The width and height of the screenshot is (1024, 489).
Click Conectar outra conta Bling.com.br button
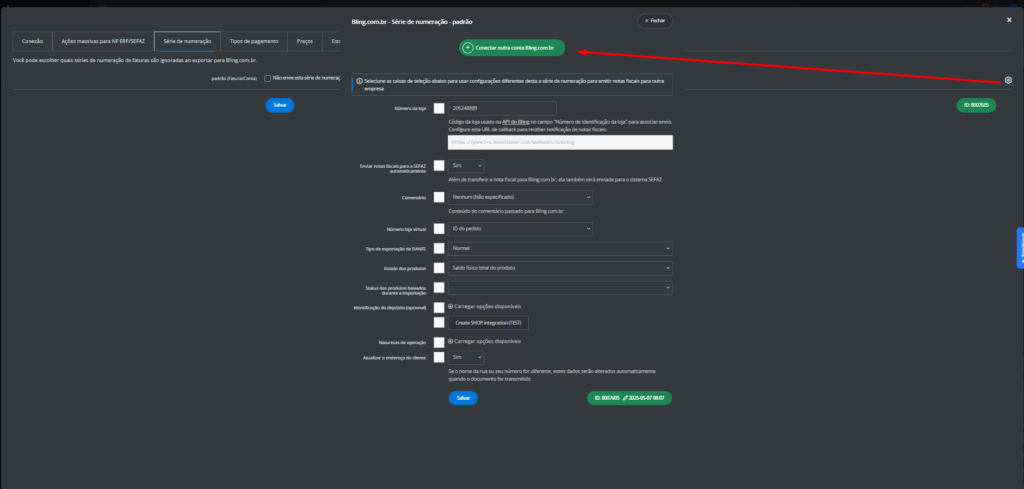pyautogui.click(x=512, y=48)
